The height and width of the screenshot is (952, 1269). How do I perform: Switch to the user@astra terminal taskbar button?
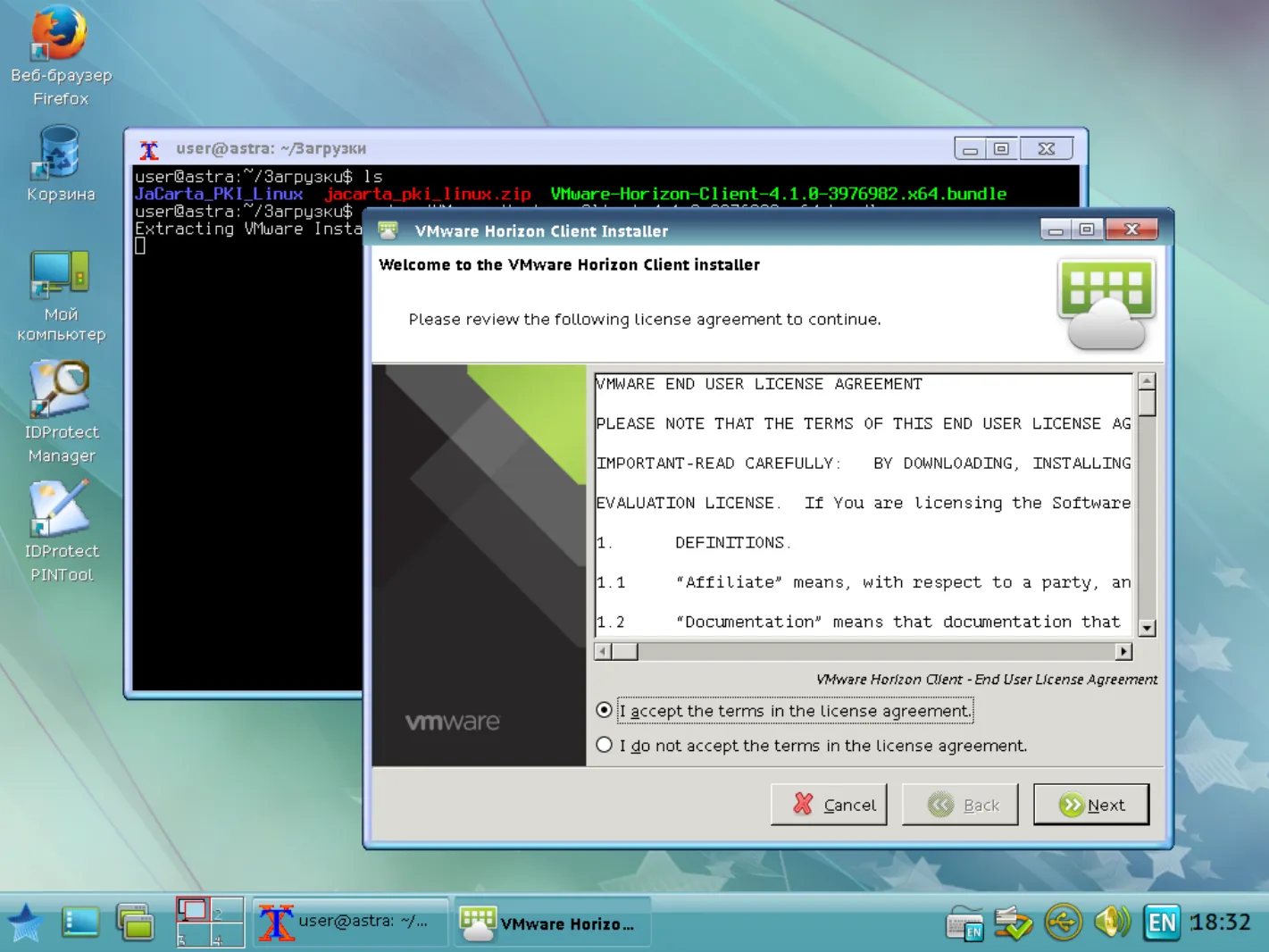click(x=349, y=923)
